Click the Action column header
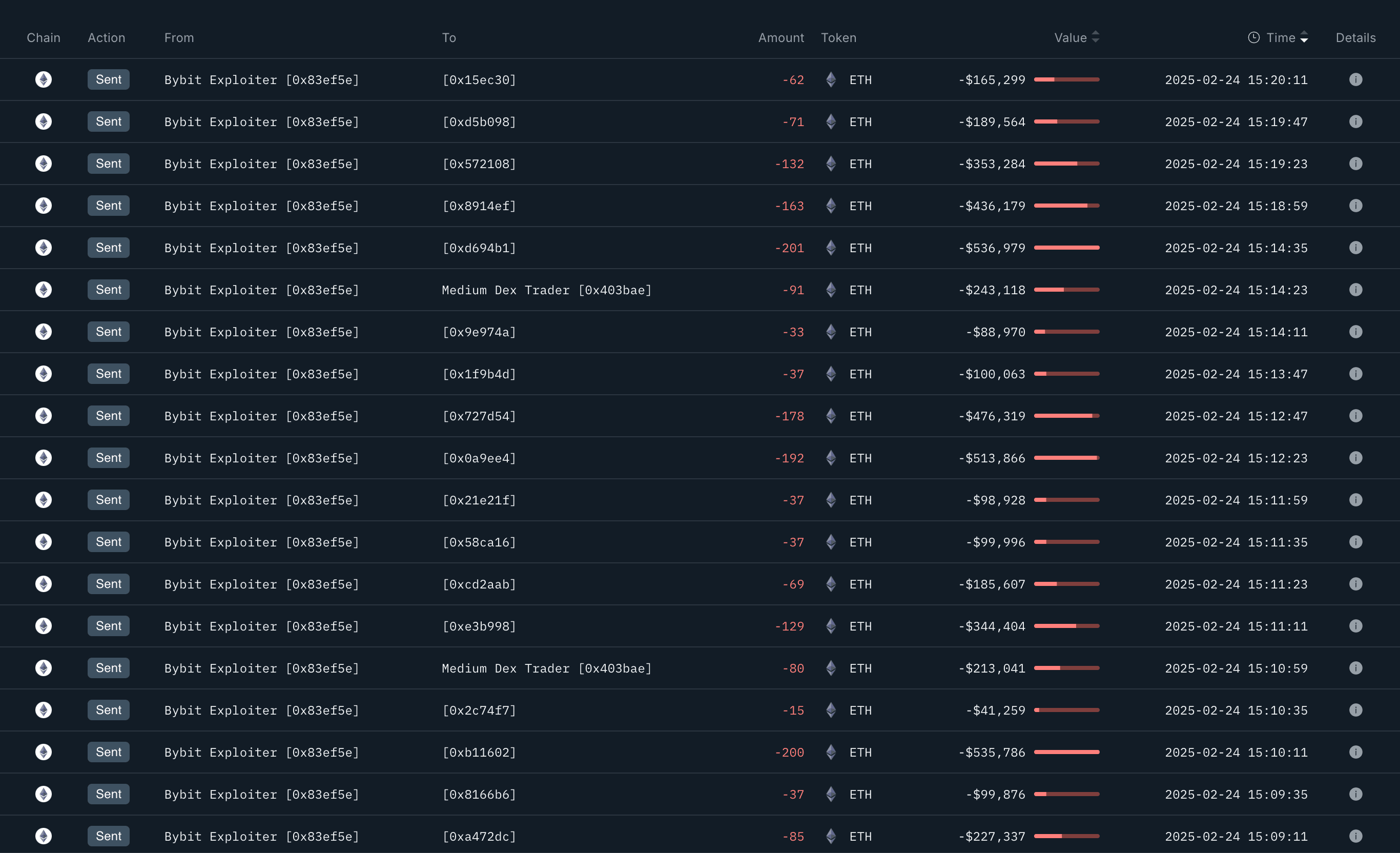The height and width of the screenshot is (853, 1400). coord(106,37)
